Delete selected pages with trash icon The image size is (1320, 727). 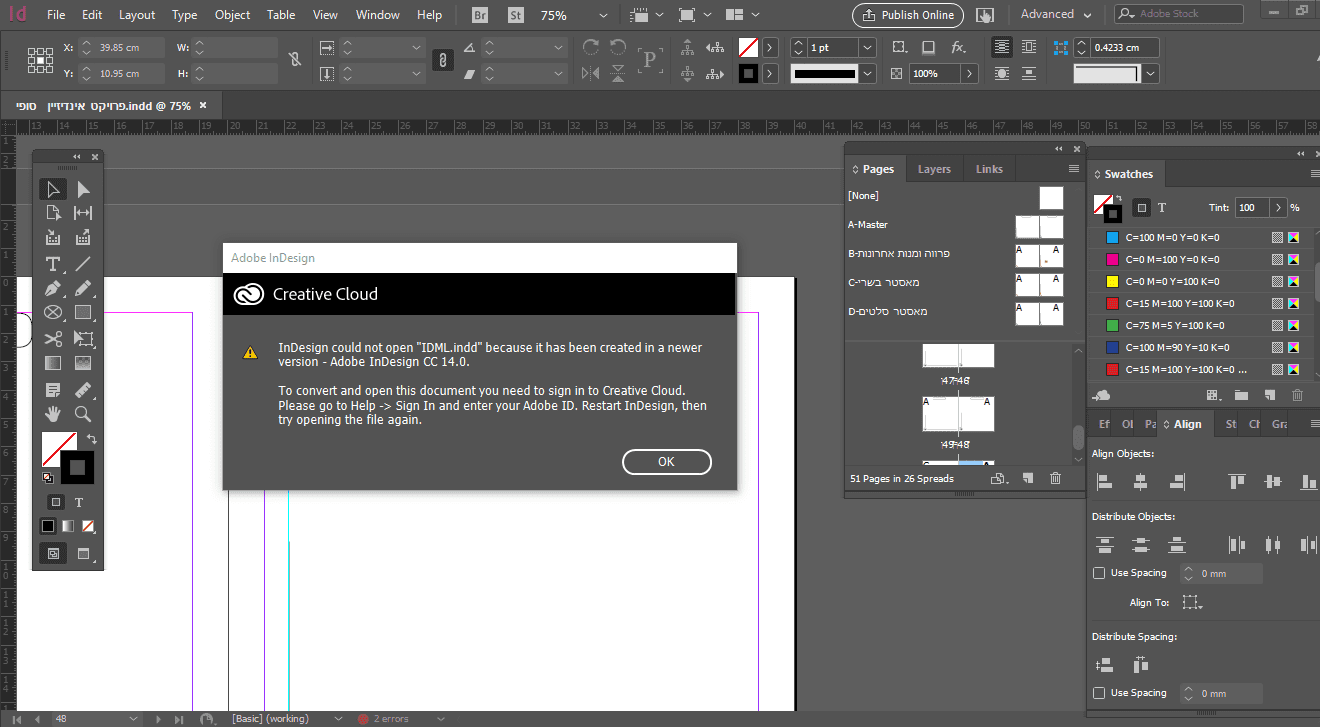1055,479
